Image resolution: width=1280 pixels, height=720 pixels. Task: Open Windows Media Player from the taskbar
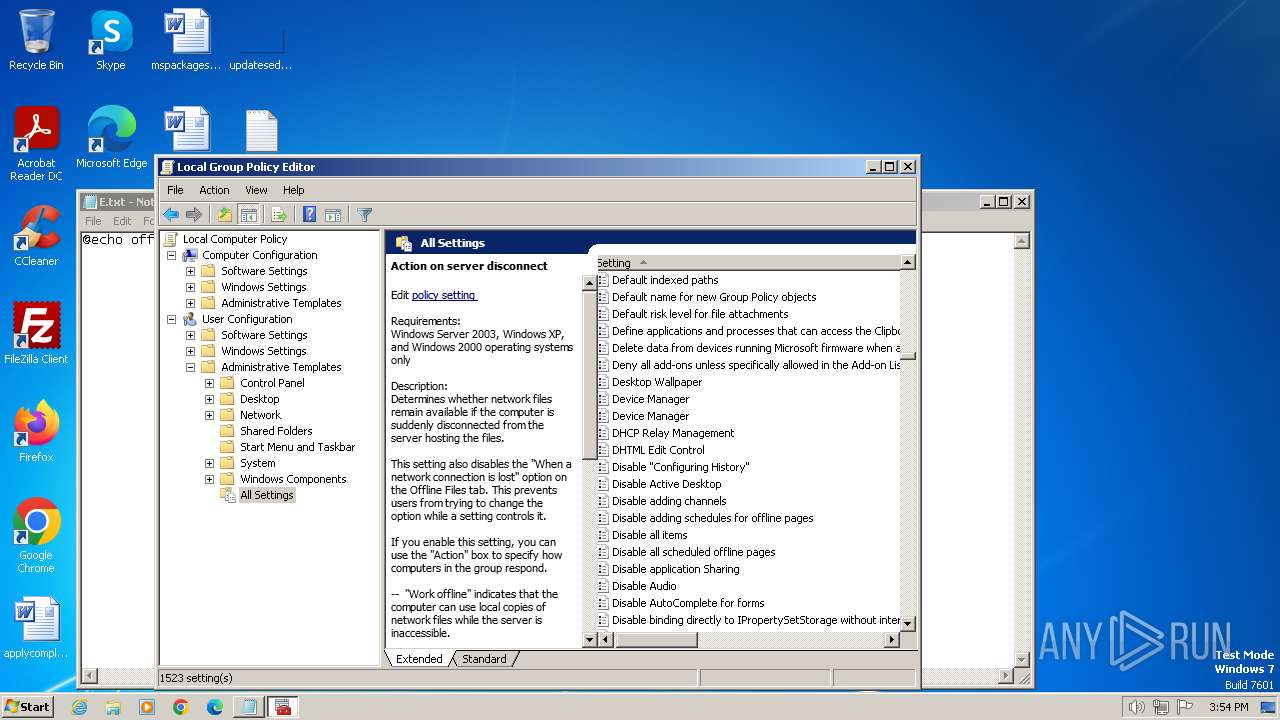coord(147,707)
